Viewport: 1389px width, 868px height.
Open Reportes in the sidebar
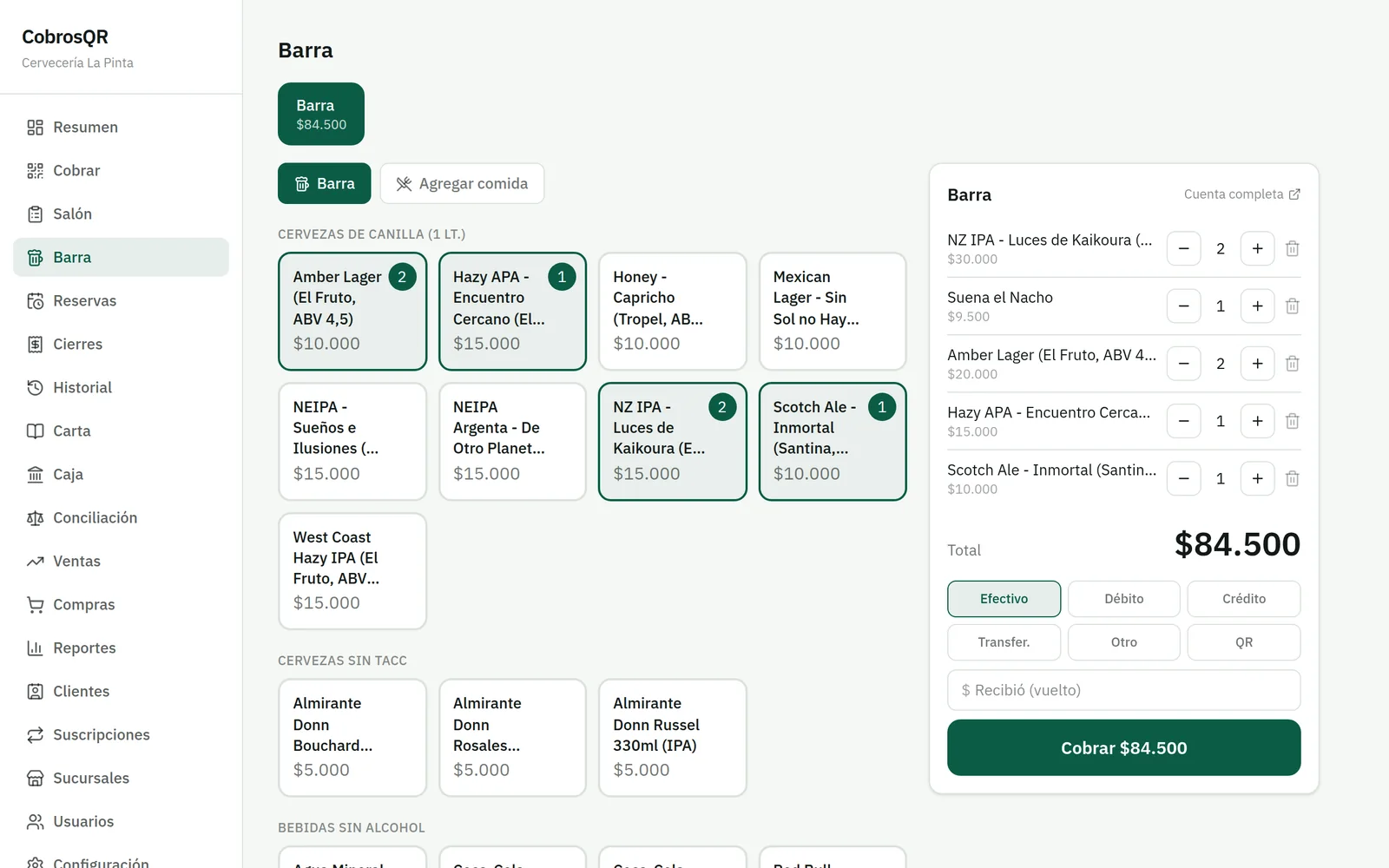122,648
